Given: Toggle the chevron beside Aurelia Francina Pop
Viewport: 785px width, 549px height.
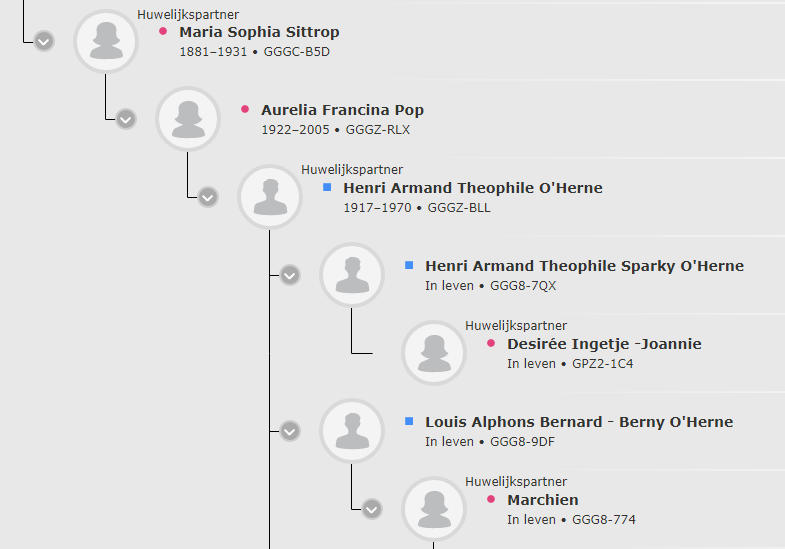Looking at the screenshot, I should point(126,119).
